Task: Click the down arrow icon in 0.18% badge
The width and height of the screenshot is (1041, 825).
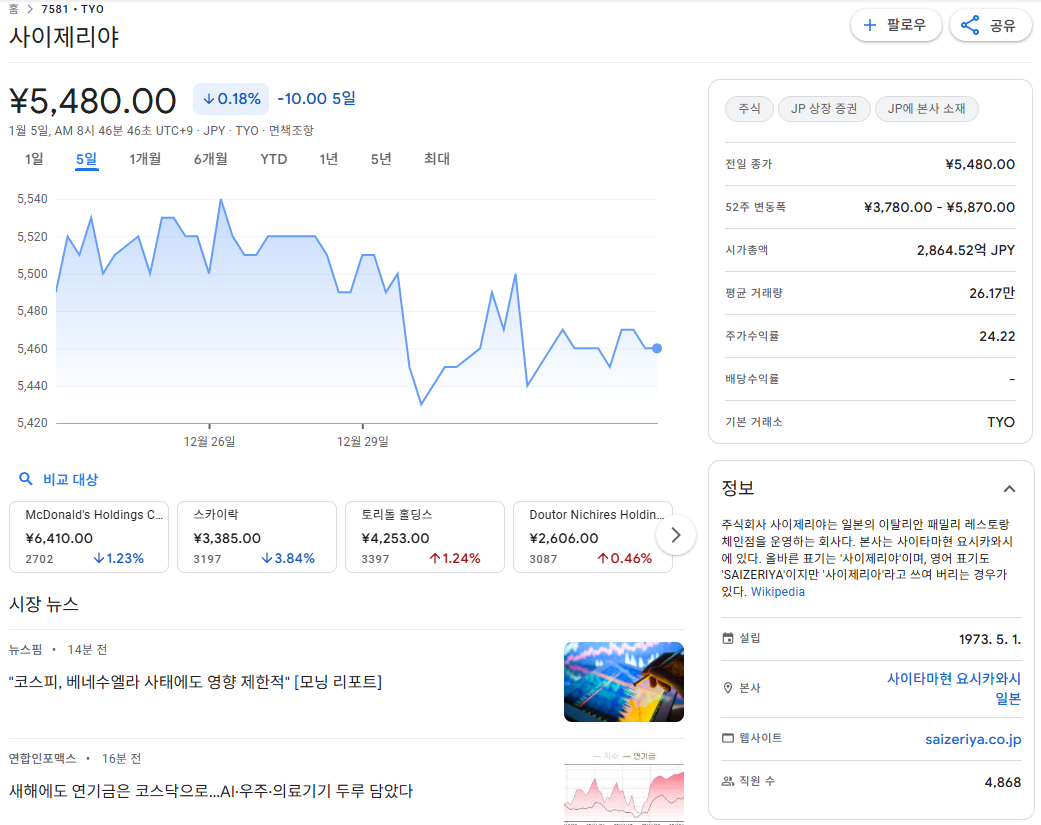Action: pyautogui.click(x=208, y=99)
